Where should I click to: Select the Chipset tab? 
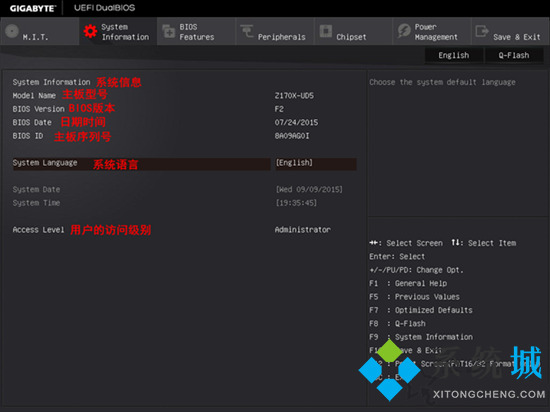coord(353,32)
